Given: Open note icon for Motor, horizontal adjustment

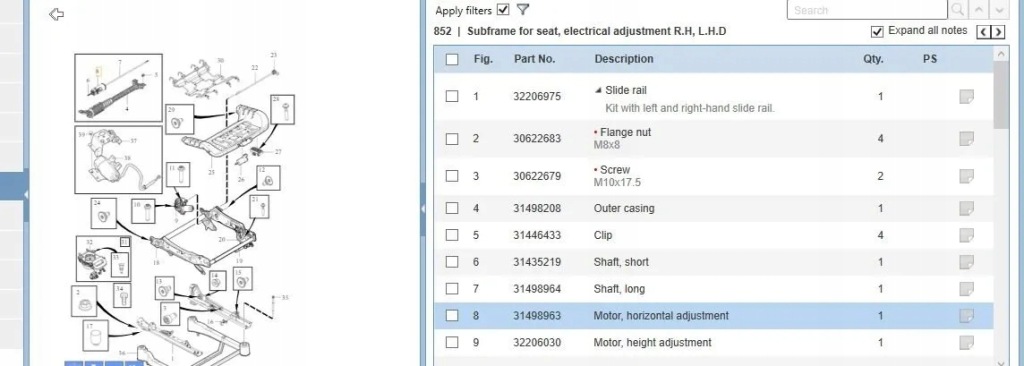Looking at the screenshot, I should (x=967, y=316).
